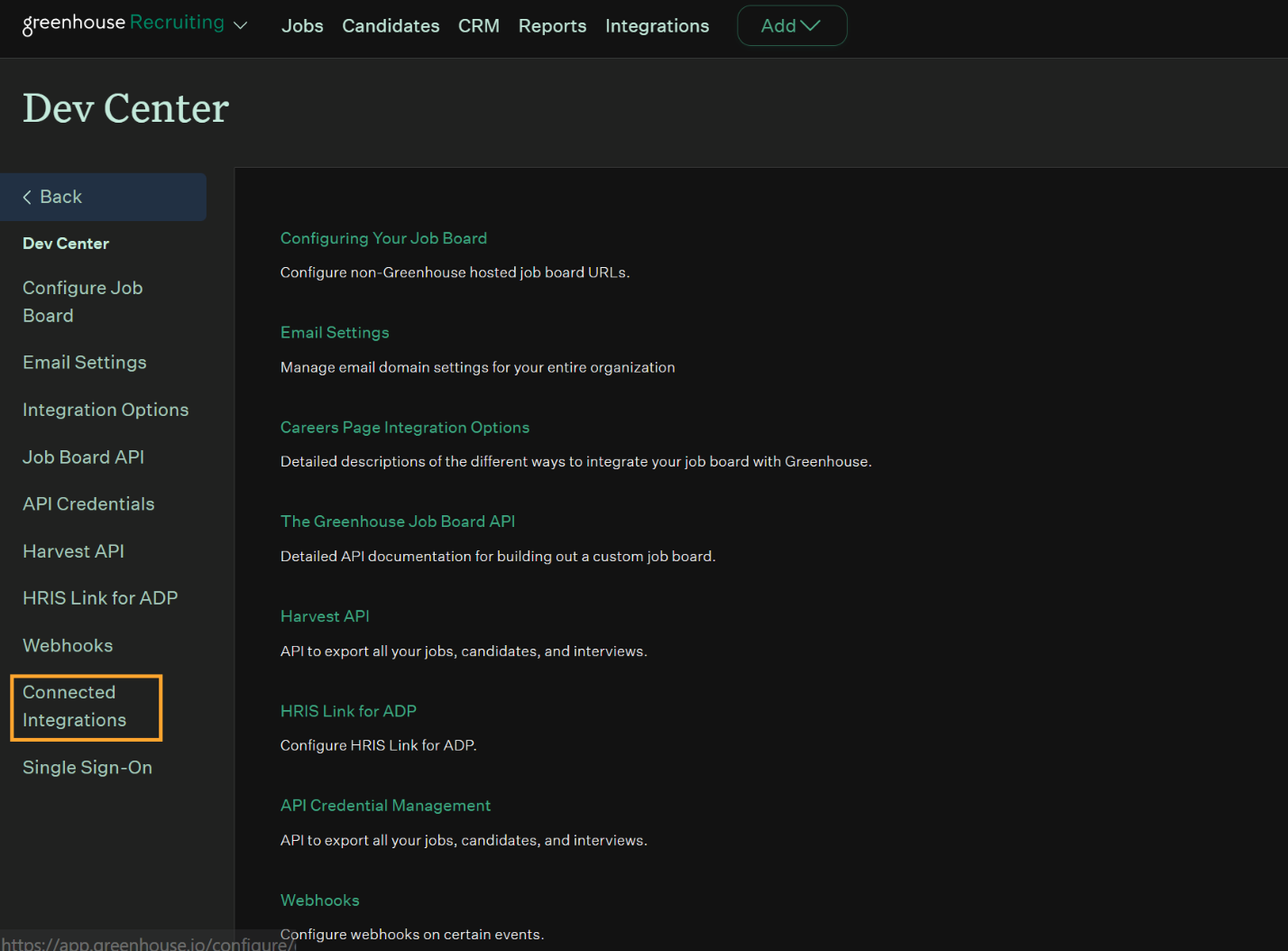Open Integrations in the top navigation
This screenshot has height=951, width=1288.
[657, 26]
